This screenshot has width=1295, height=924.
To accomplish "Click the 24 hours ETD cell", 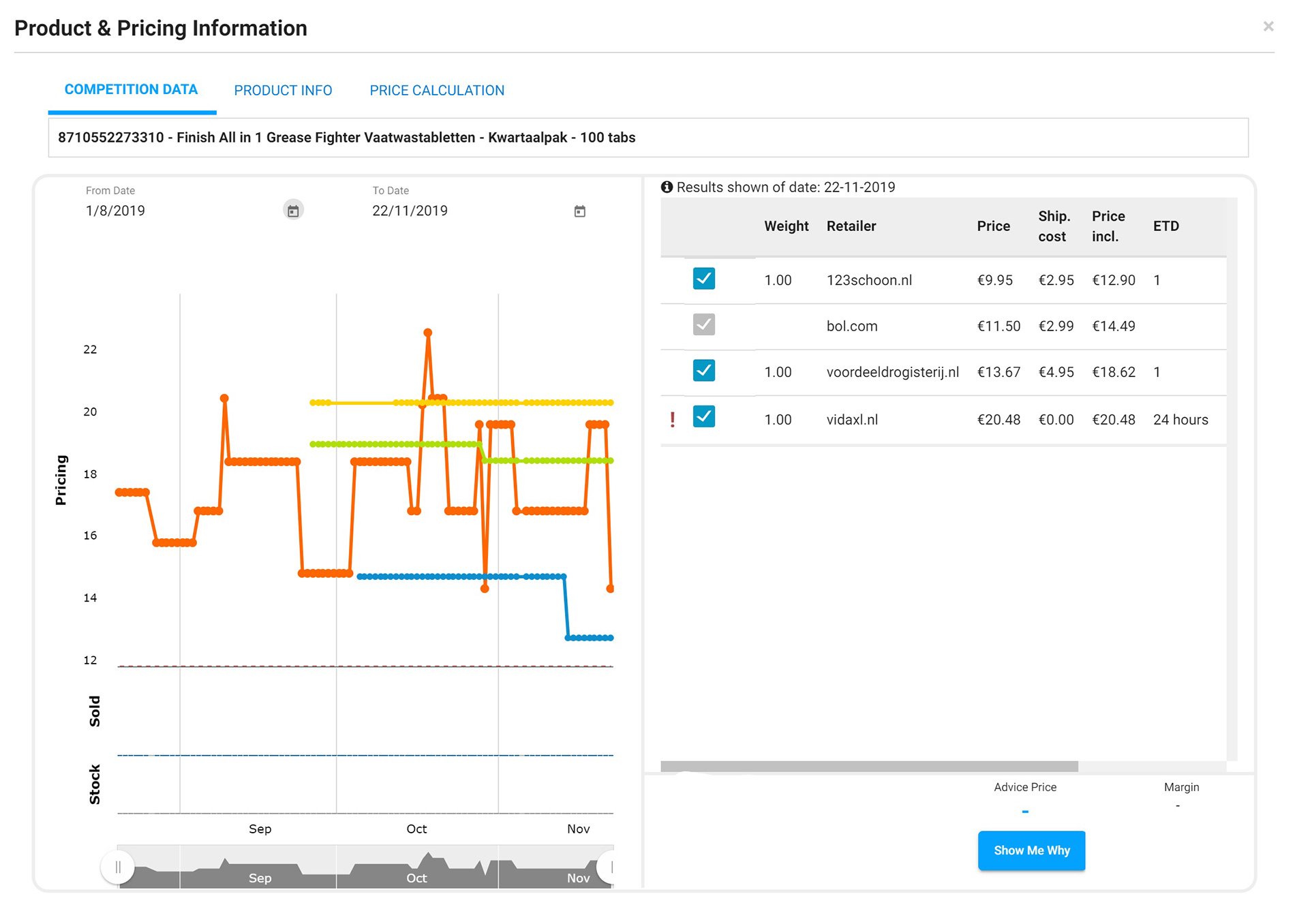I will tap(1180, 420).
